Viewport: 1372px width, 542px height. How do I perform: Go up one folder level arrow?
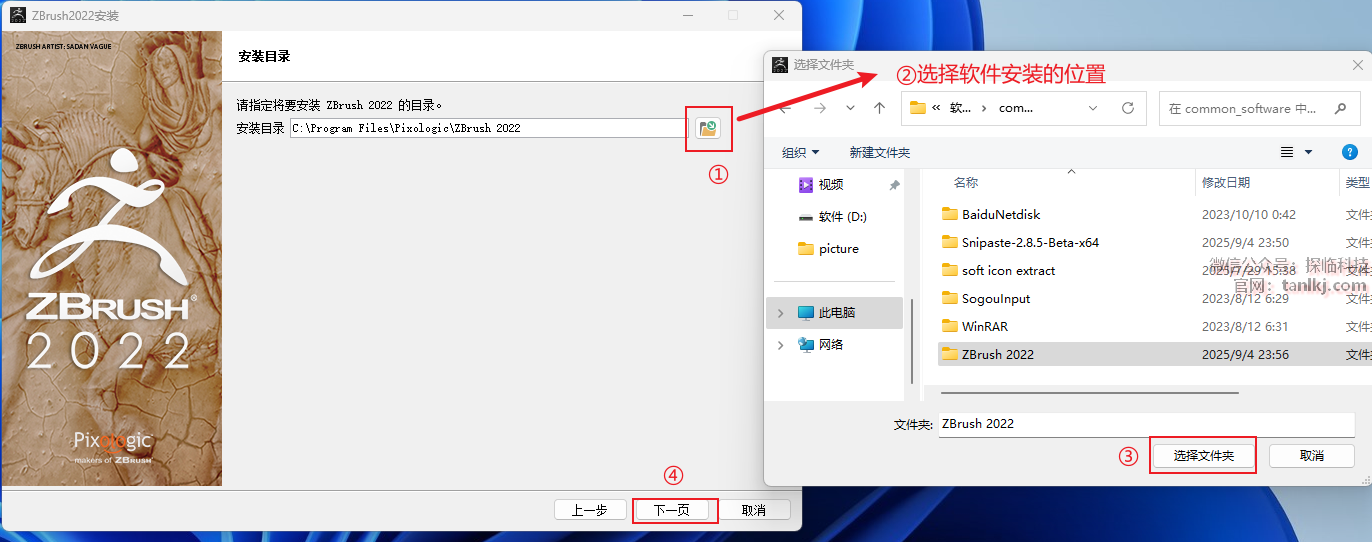[x=879, y=108]
